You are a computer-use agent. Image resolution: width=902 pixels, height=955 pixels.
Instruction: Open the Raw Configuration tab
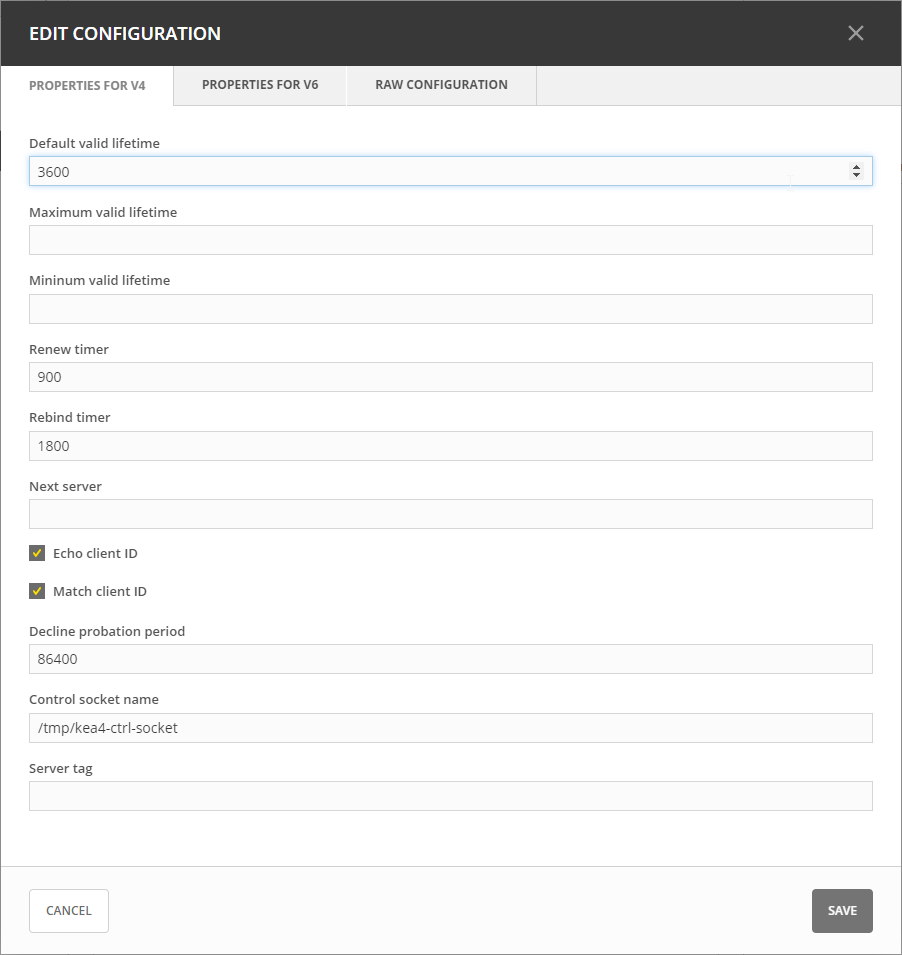point(441,85)
